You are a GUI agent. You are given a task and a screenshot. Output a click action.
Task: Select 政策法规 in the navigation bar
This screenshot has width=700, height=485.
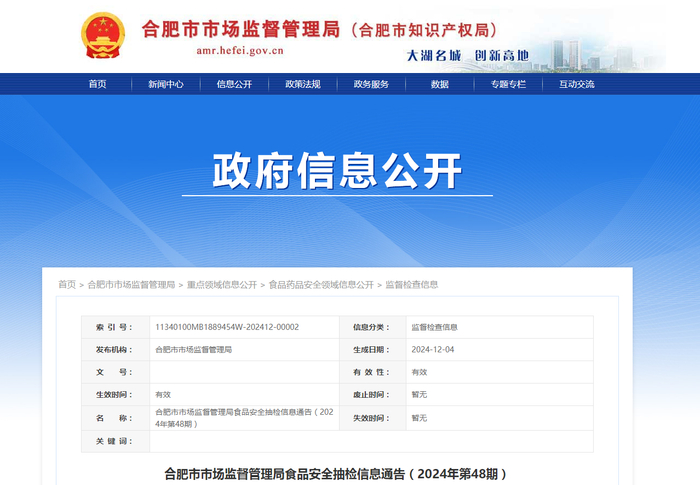[x=303, y=84]
